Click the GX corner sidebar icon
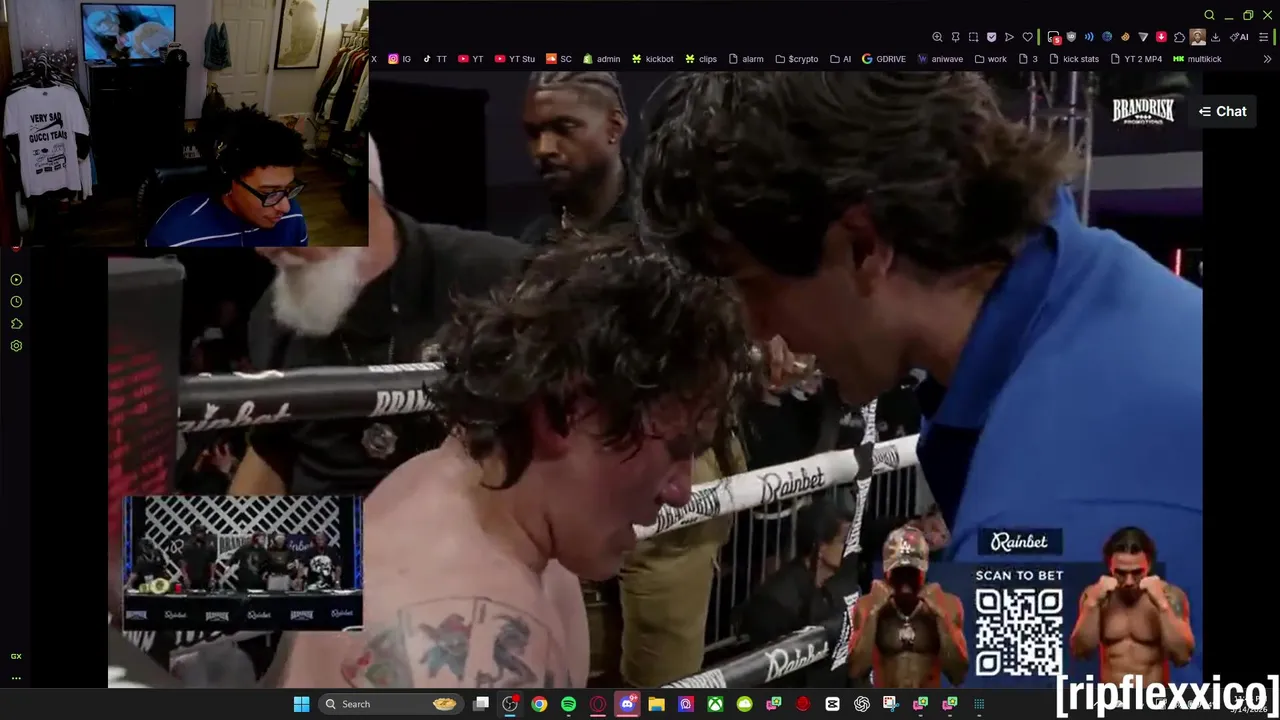The width and height of the screenshot is (1280, 720). click(x=16, y=656)
